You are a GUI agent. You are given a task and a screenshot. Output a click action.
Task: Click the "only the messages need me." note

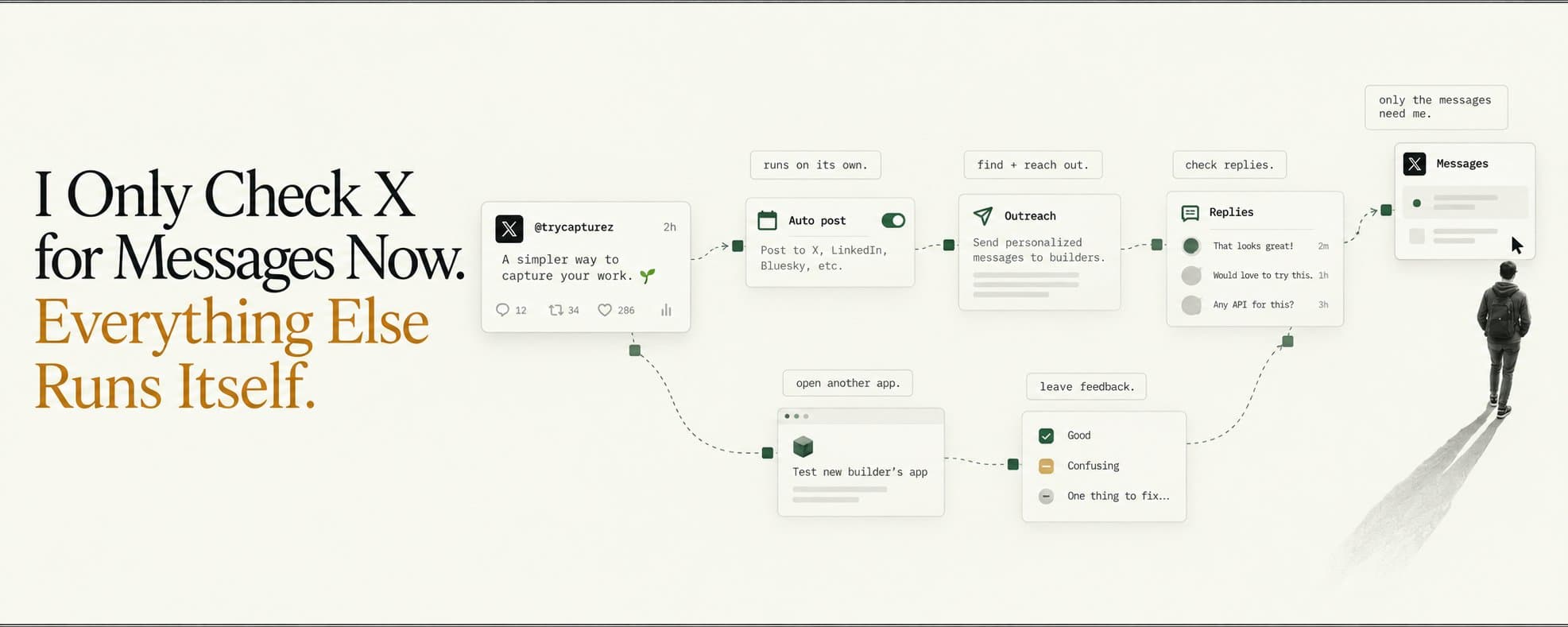1436,107
